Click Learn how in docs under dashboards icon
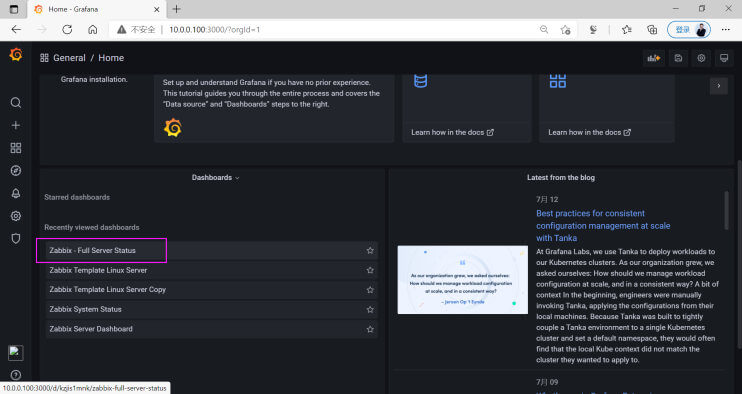This screenshot has width=742, height=394. [x=589, y=132]
